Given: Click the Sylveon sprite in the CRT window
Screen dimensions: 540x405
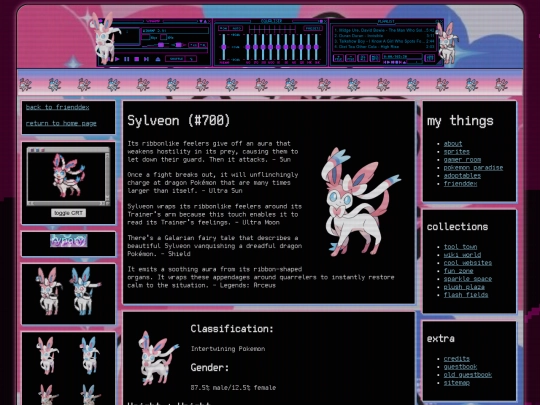Looking at the screenshot, I should 68,176.
